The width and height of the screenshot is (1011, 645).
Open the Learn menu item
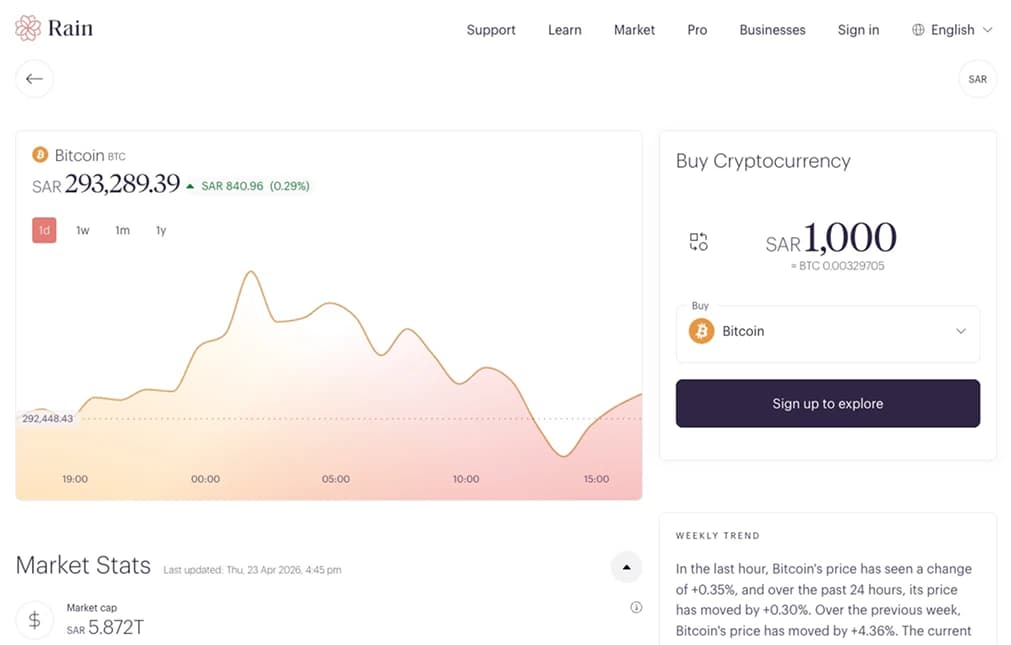click(564, 30)
